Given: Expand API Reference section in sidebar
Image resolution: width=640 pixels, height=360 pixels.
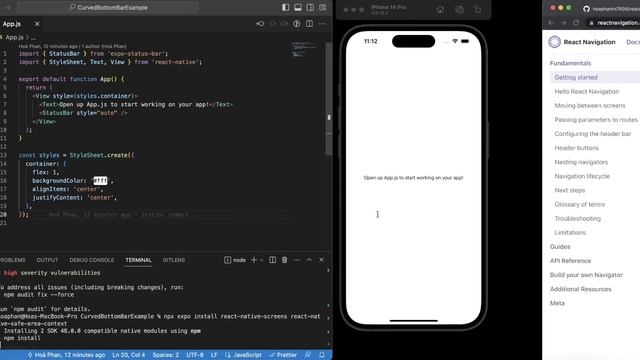Looking at the screenshot, I should pyautogui.click(x=570, y=261).
